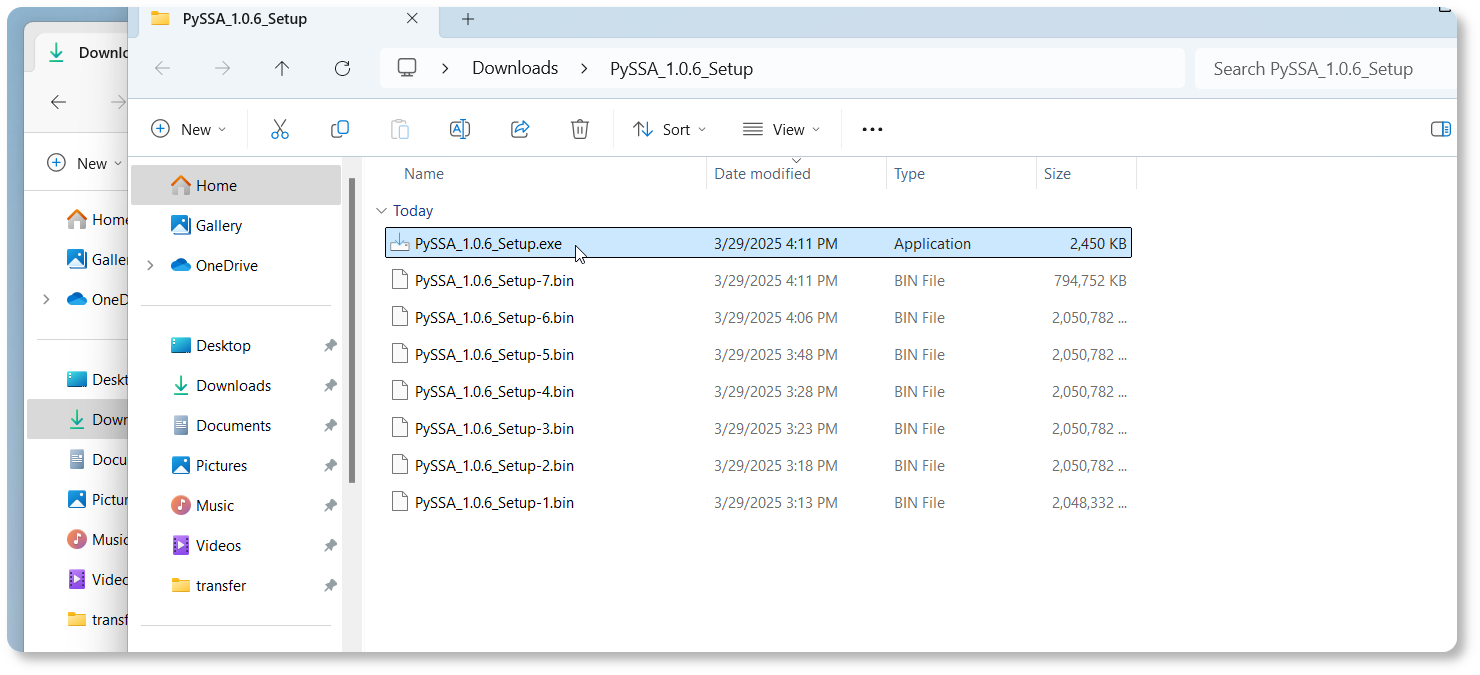The width and height of the screenshot is (1480, 675).
Task: Click the PySSA_1.0.6_Setup.exe application icon
Action: (400, 243)
